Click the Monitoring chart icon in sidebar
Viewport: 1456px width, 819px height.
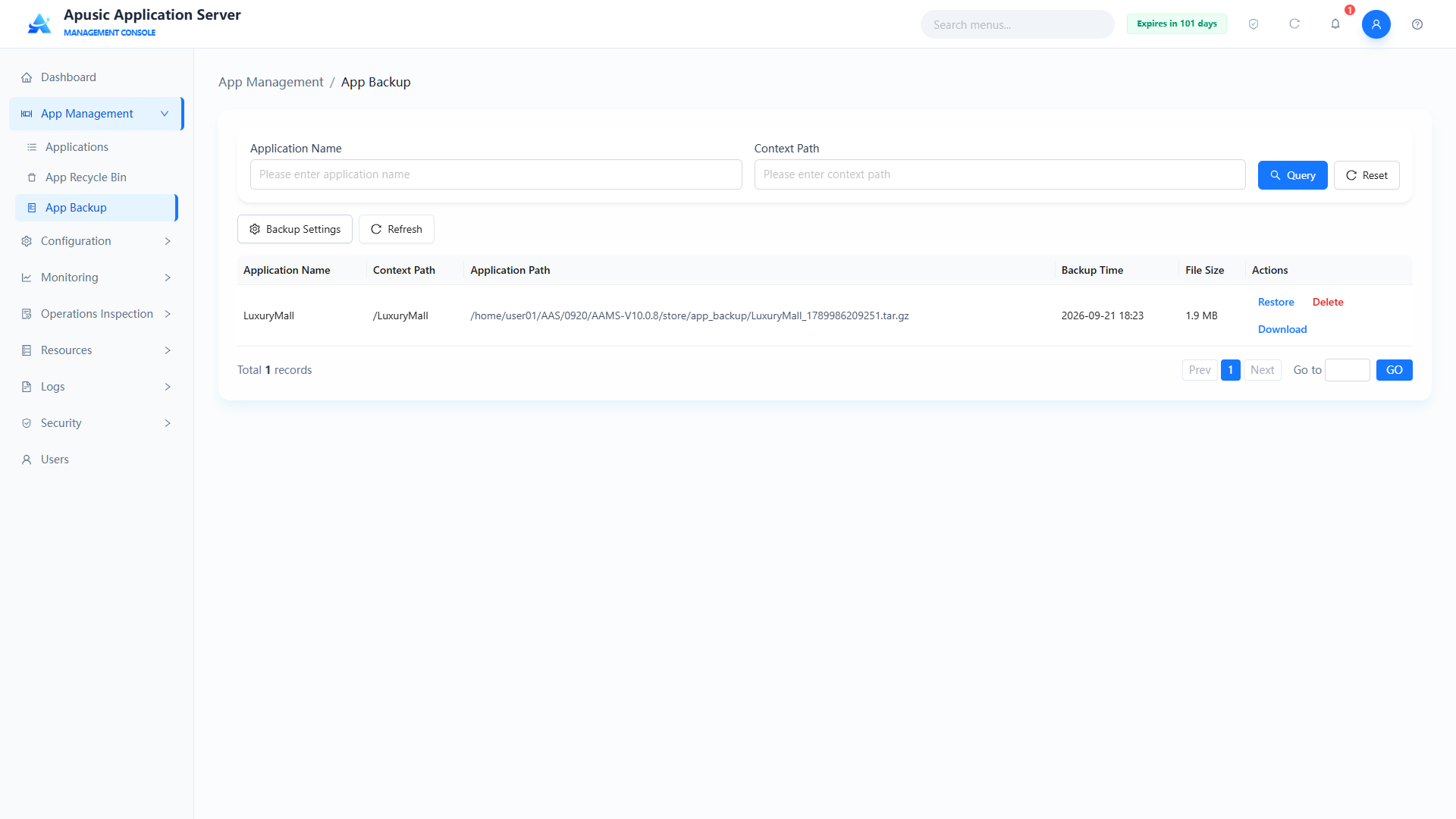[x=27, y=278]
